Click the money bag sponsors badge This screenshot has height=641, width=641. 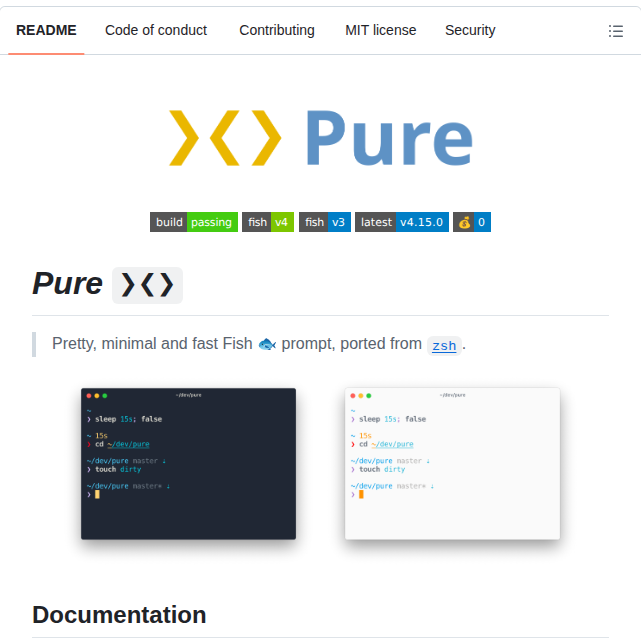pyautogui.click(x=471, y=222)
